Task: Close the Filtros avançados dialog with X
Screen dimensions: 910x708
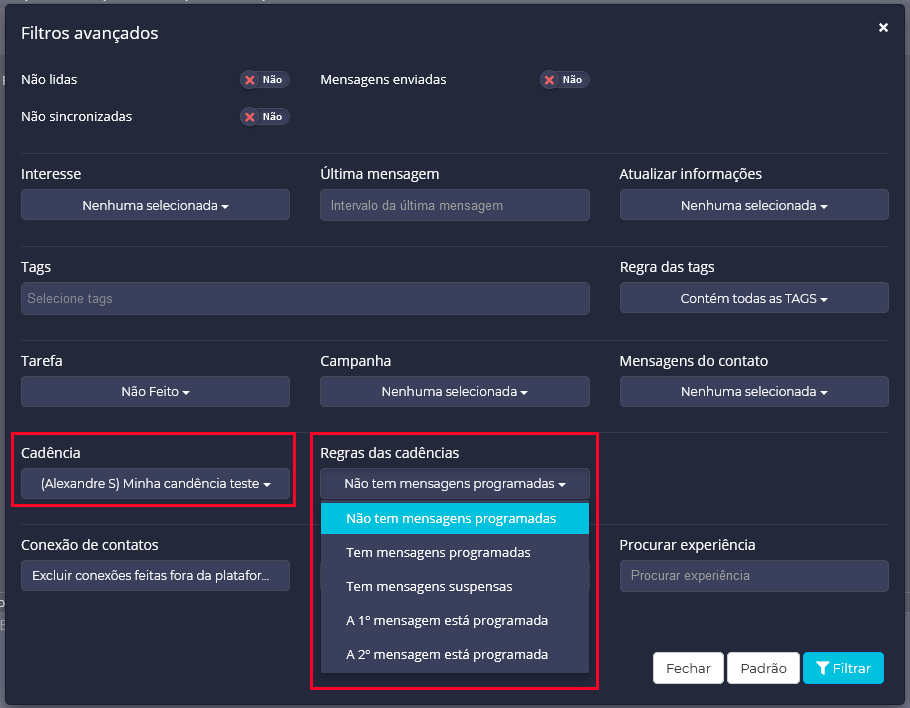Action: [883, 28]
